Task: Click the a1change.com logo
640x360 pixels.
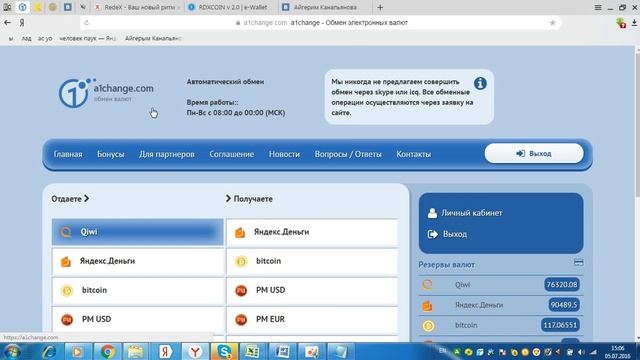Action: (x=106, y=93)
